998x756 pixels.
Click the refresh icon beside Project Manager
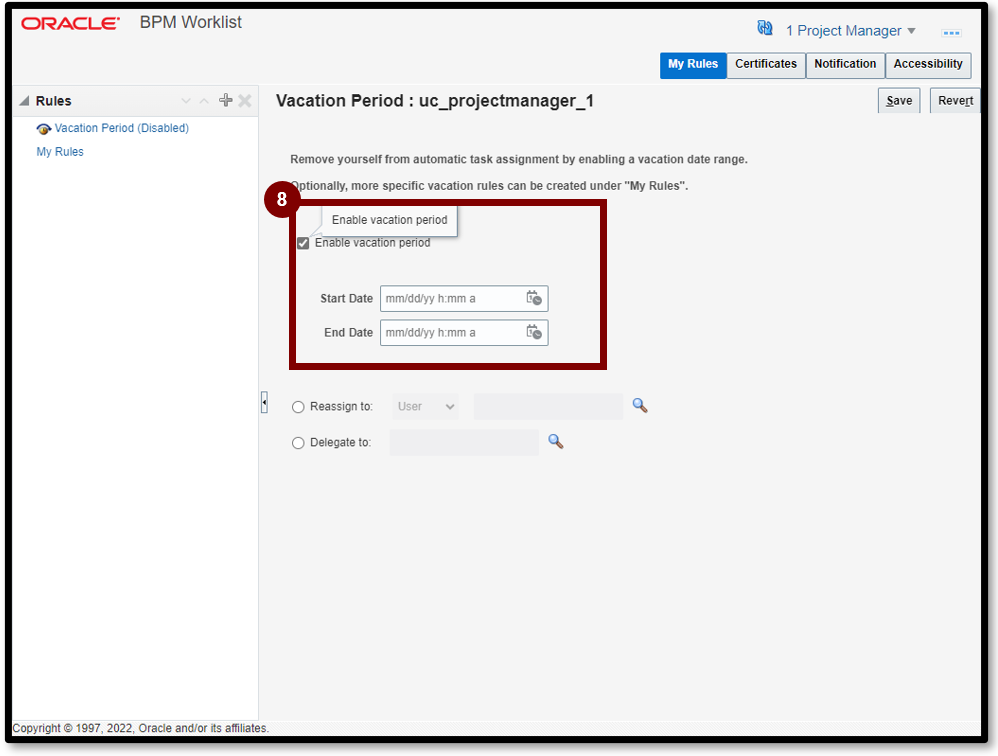(x=765, y=29)
